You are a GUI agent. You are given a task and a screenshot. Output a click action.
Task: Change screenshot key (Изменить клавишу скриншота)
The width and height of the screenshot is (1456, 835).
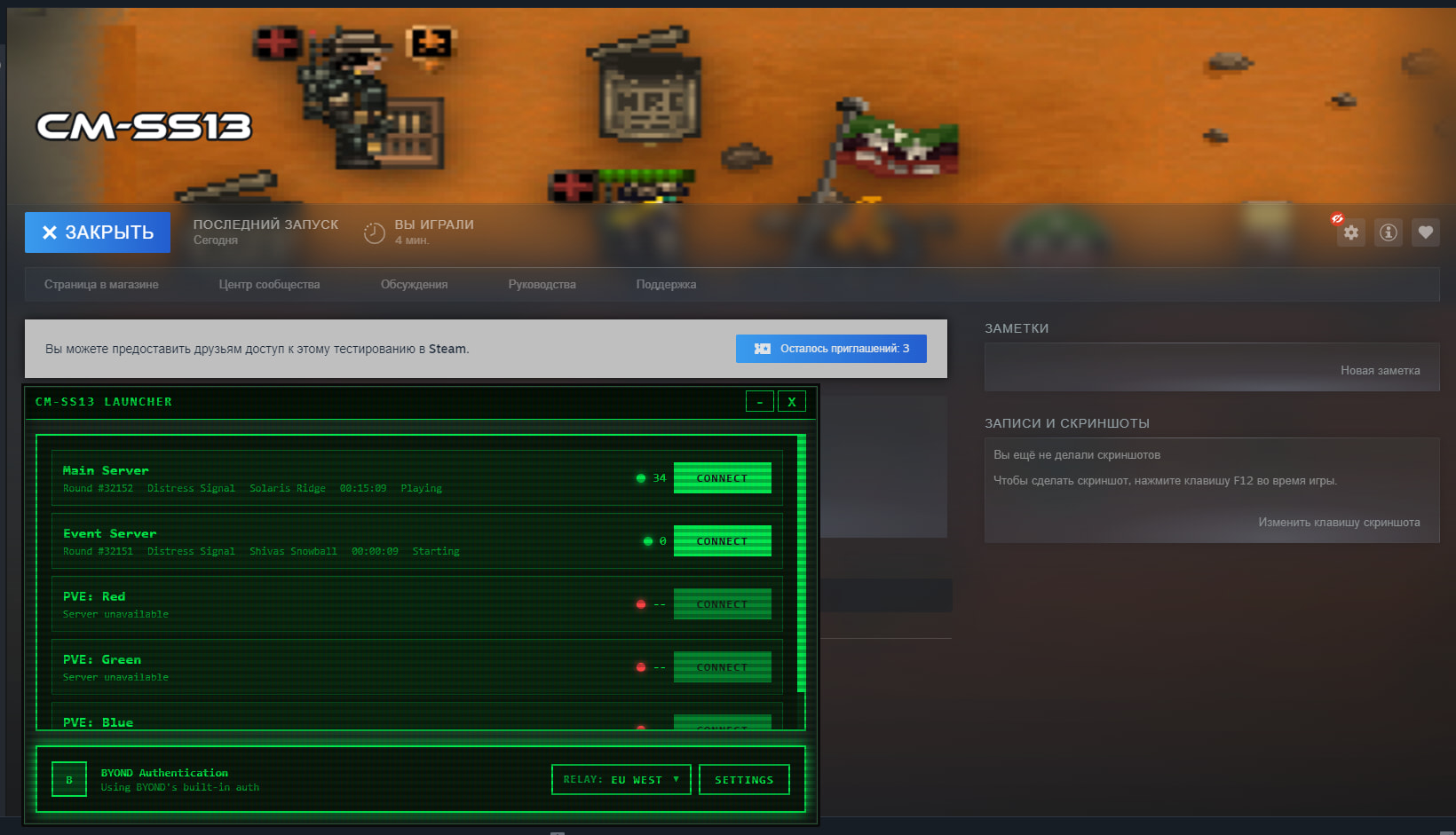point(1338,523)
